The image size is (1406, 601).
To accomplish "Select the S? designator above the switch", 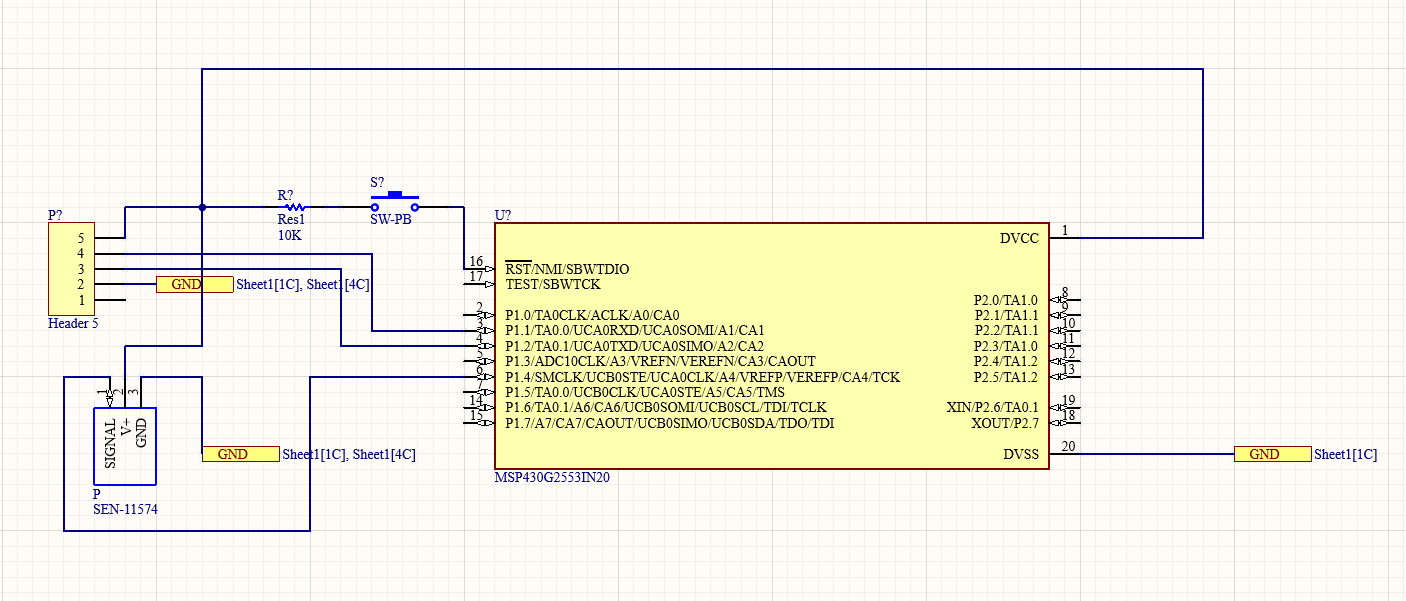I will point(377,183).
